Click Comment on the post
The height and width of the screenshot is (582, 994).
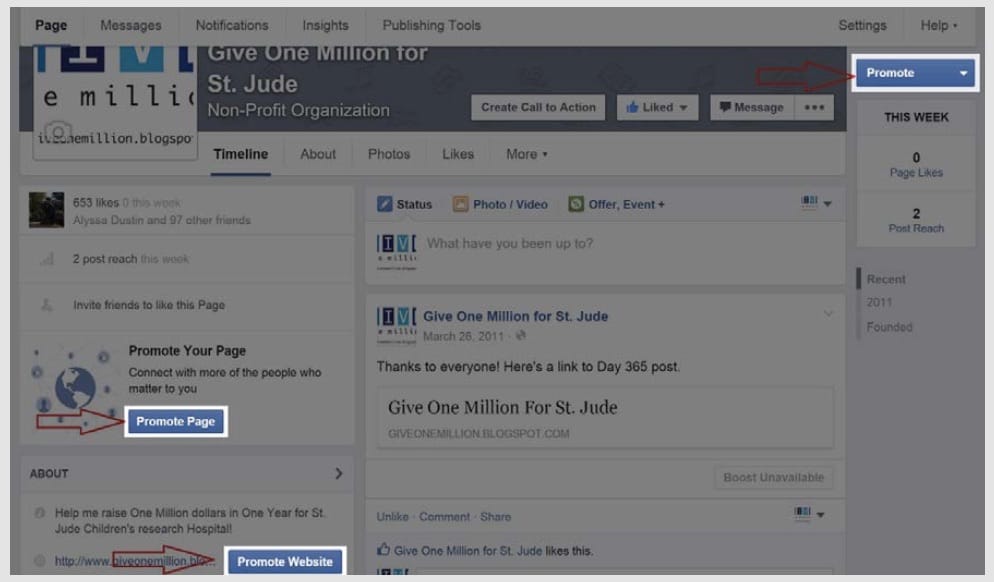(444, 517)
